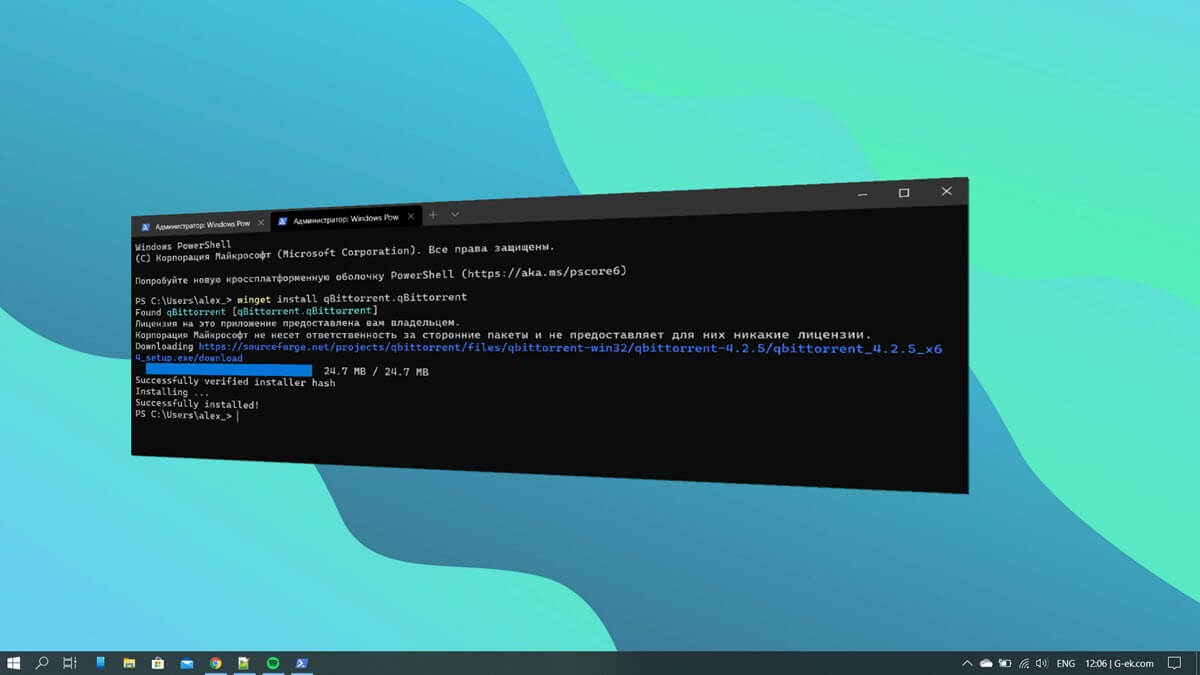Viewport: 1200px width, 675px height.
Task: Launch the blue phone app on taskbar
Action: 100,663
